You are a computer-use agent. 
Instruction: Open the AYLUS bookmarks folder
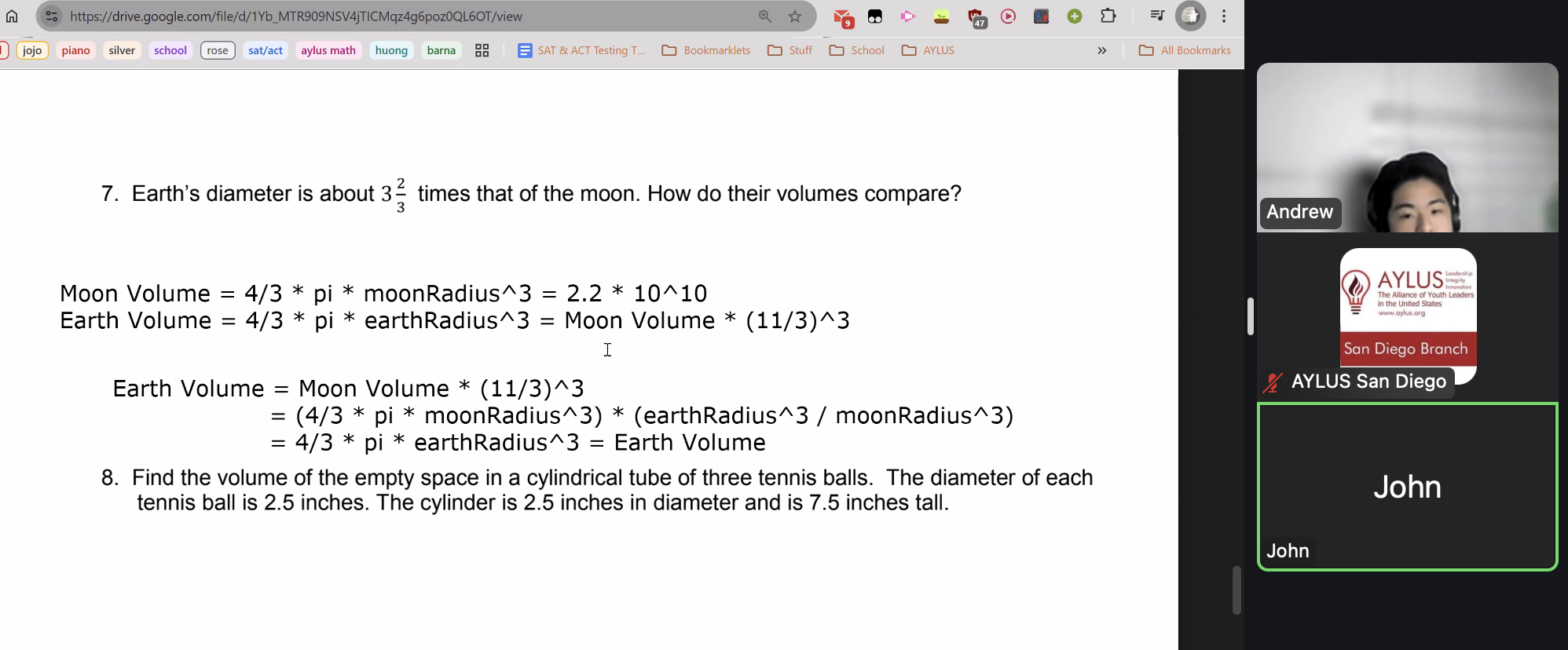pyautogui.click(x=929, y=50)
